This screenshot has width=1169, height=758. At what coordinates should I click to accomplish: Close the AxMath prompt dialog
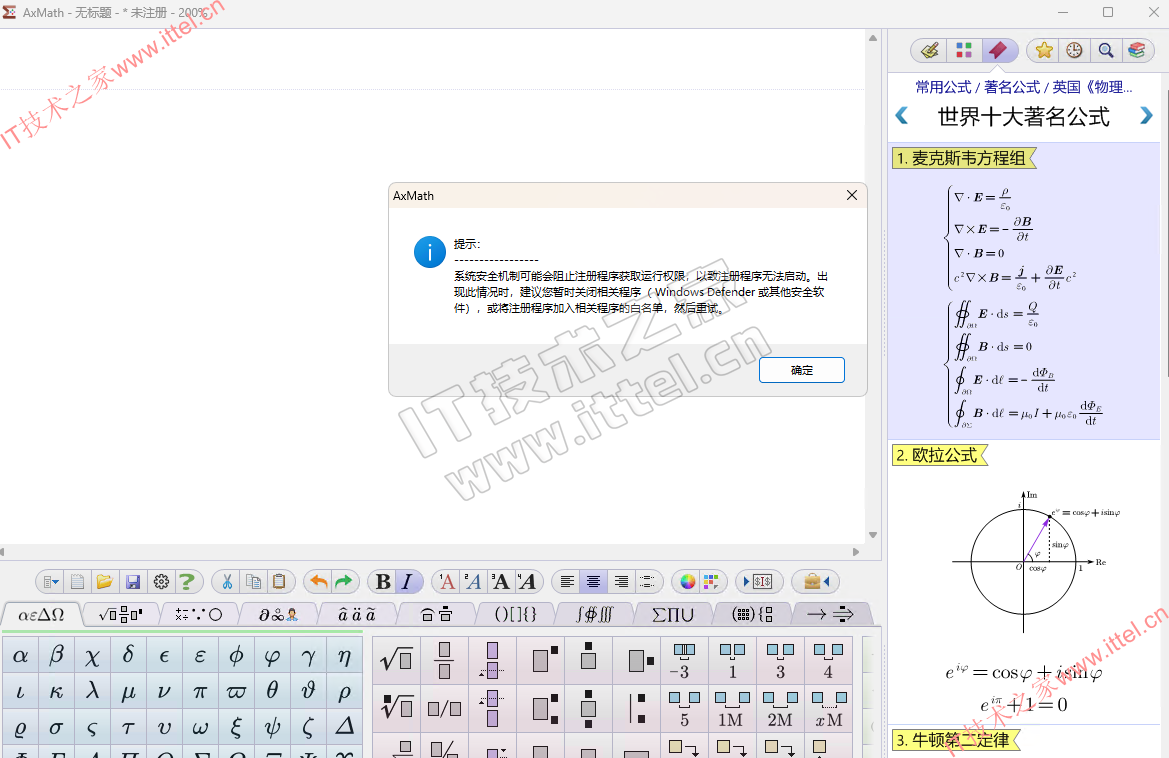[x=851, y=195]
